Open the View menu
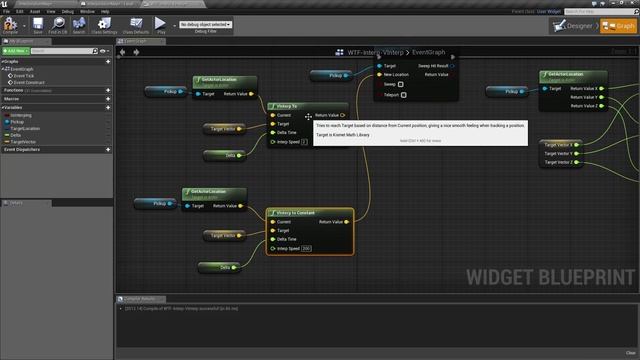The height and width of the screenshot is (360, 640). point(51,11)
